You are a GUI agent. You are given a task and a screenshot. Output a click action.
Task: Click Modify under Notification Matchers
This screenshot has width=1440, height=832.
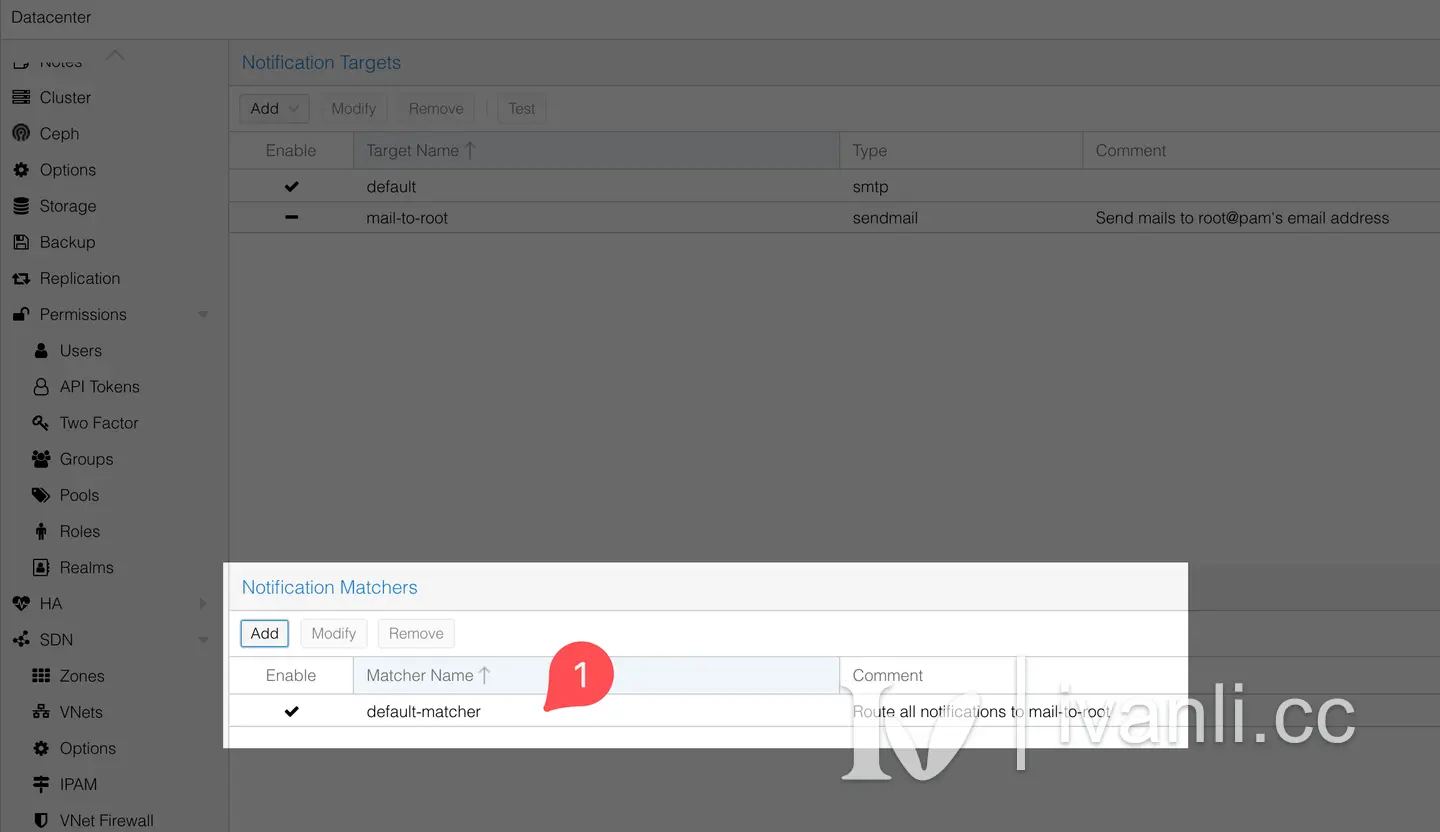click(334, 633)
